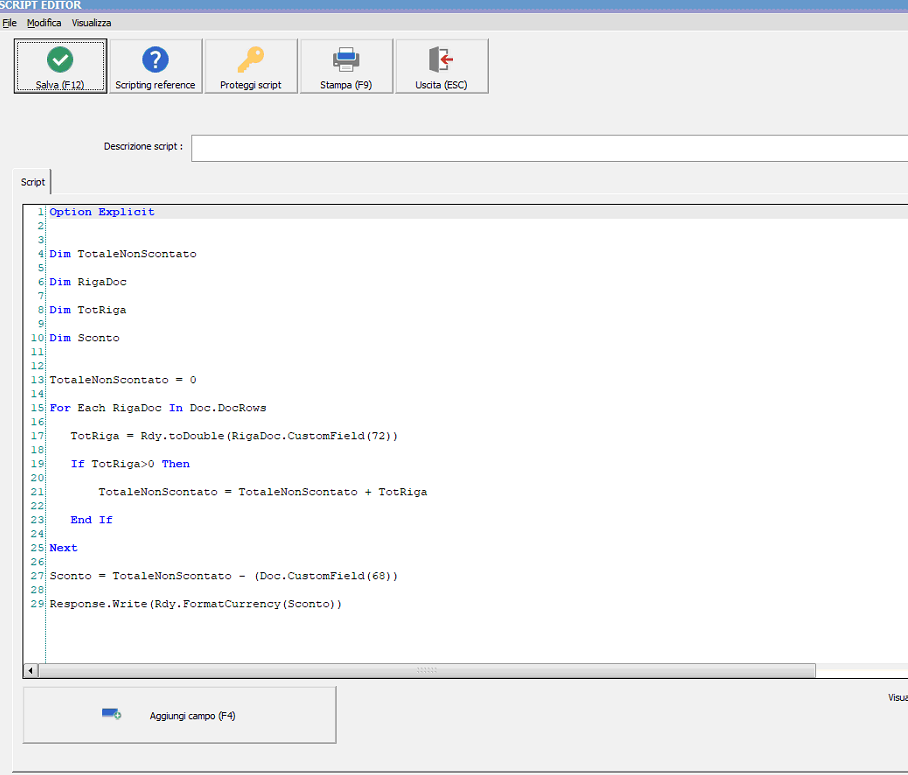Click the exit door icon for Uscita (ESC)

coord(441,59)
